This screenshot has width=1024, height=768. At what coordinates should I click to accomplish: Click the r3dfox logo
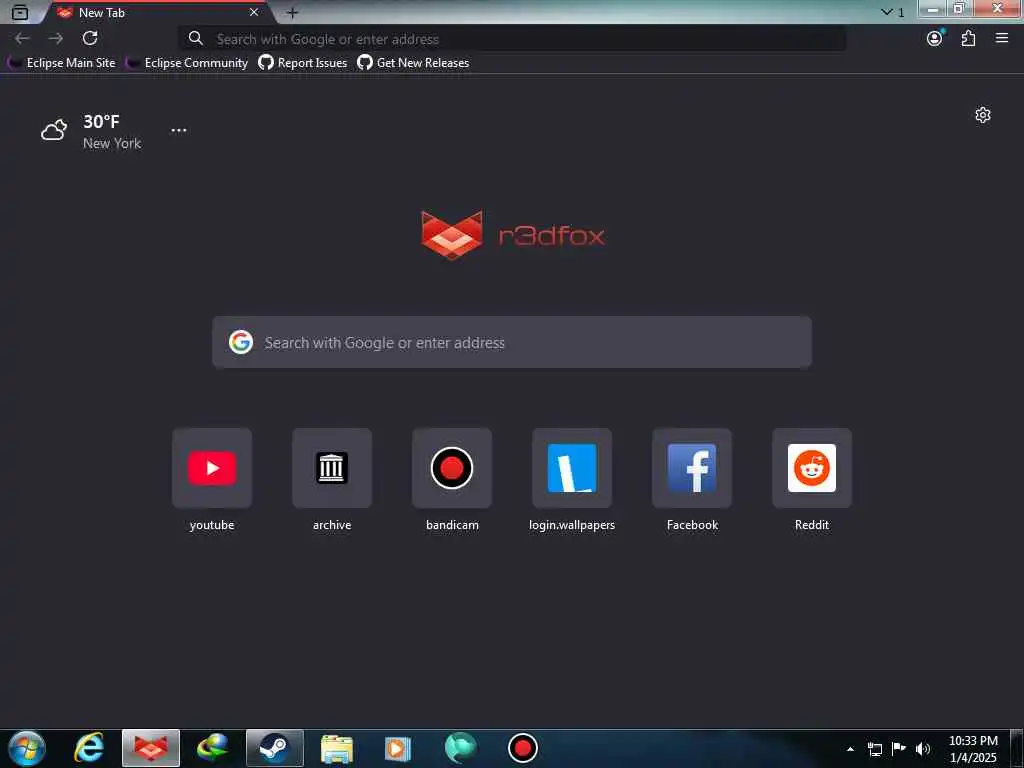[x=513, y=235]
